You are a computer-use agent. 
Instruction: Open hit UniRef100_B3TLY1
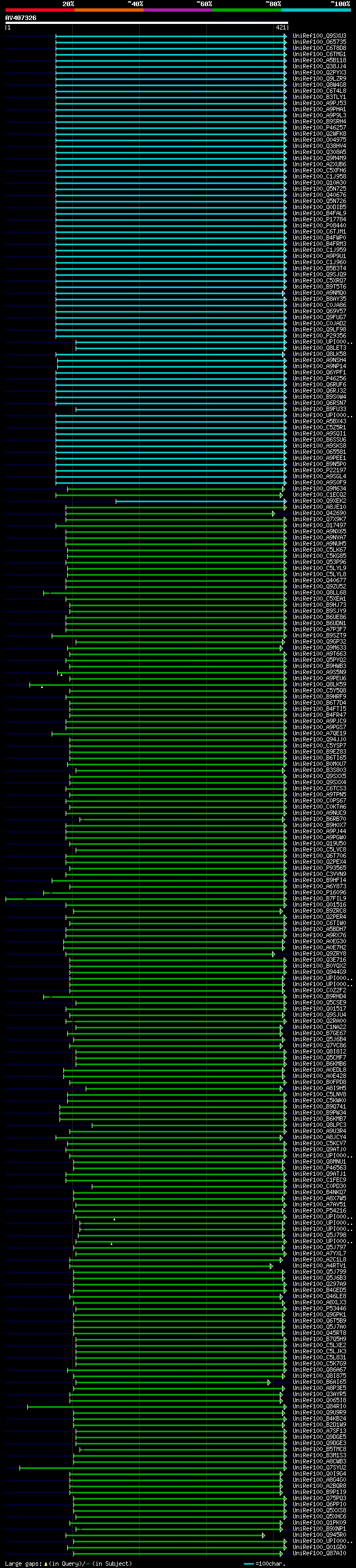pos(319,97)
